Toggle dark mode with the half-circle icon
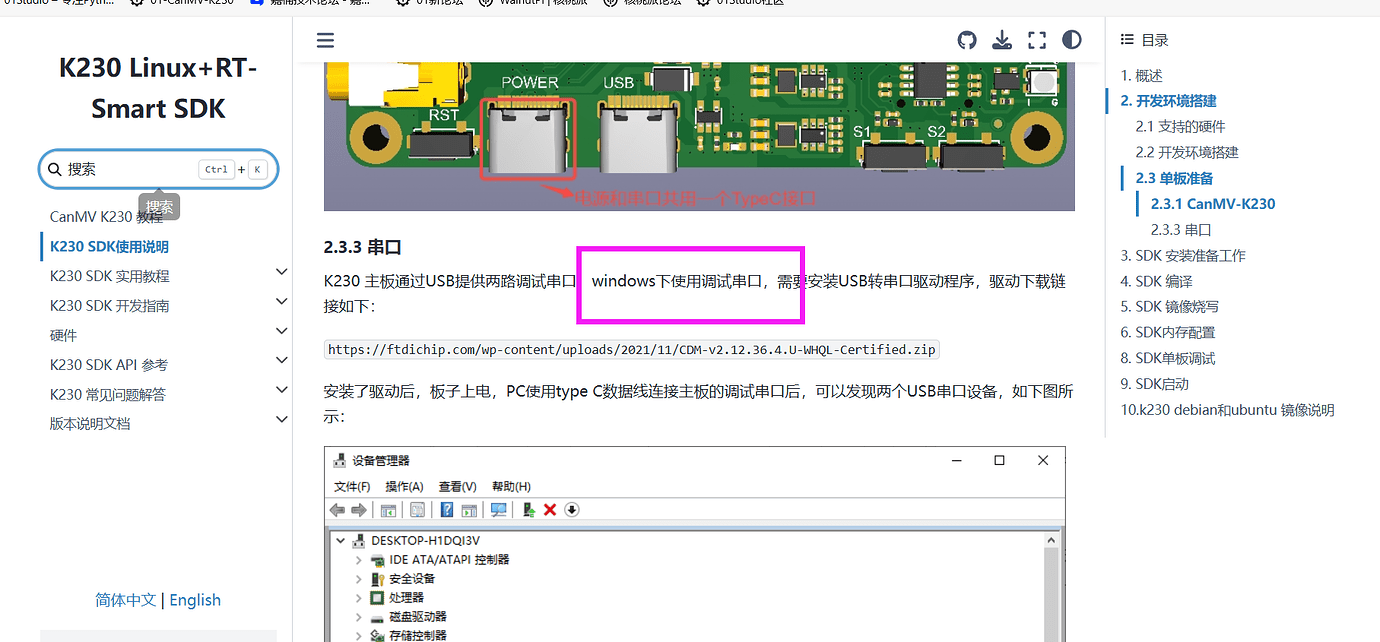This screenshot has height=642, width=1380. pyautogui.click(x=1071, y=40)
